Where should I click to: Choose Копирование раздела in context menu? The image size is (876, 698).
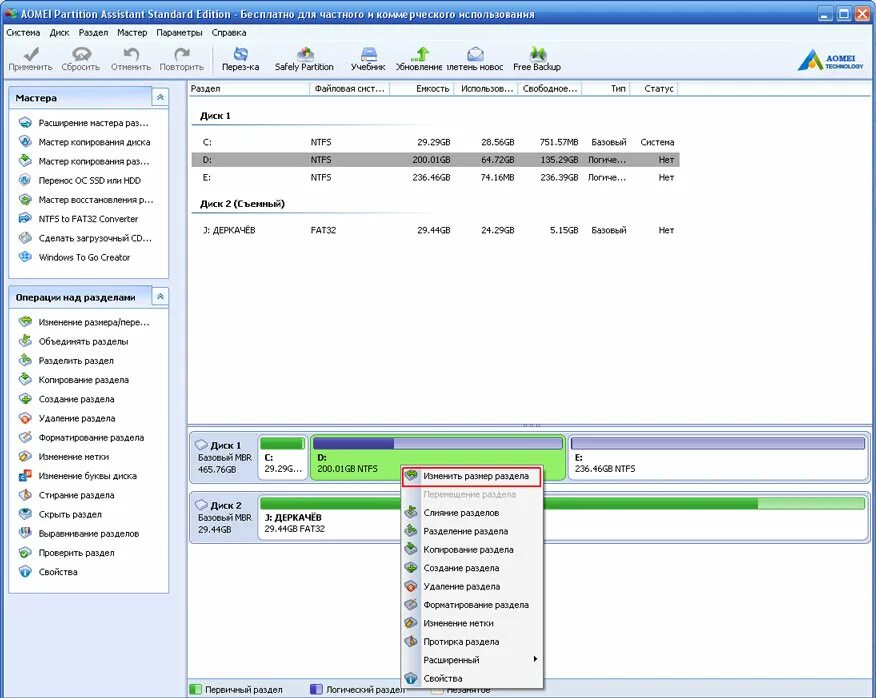[472, 550]
